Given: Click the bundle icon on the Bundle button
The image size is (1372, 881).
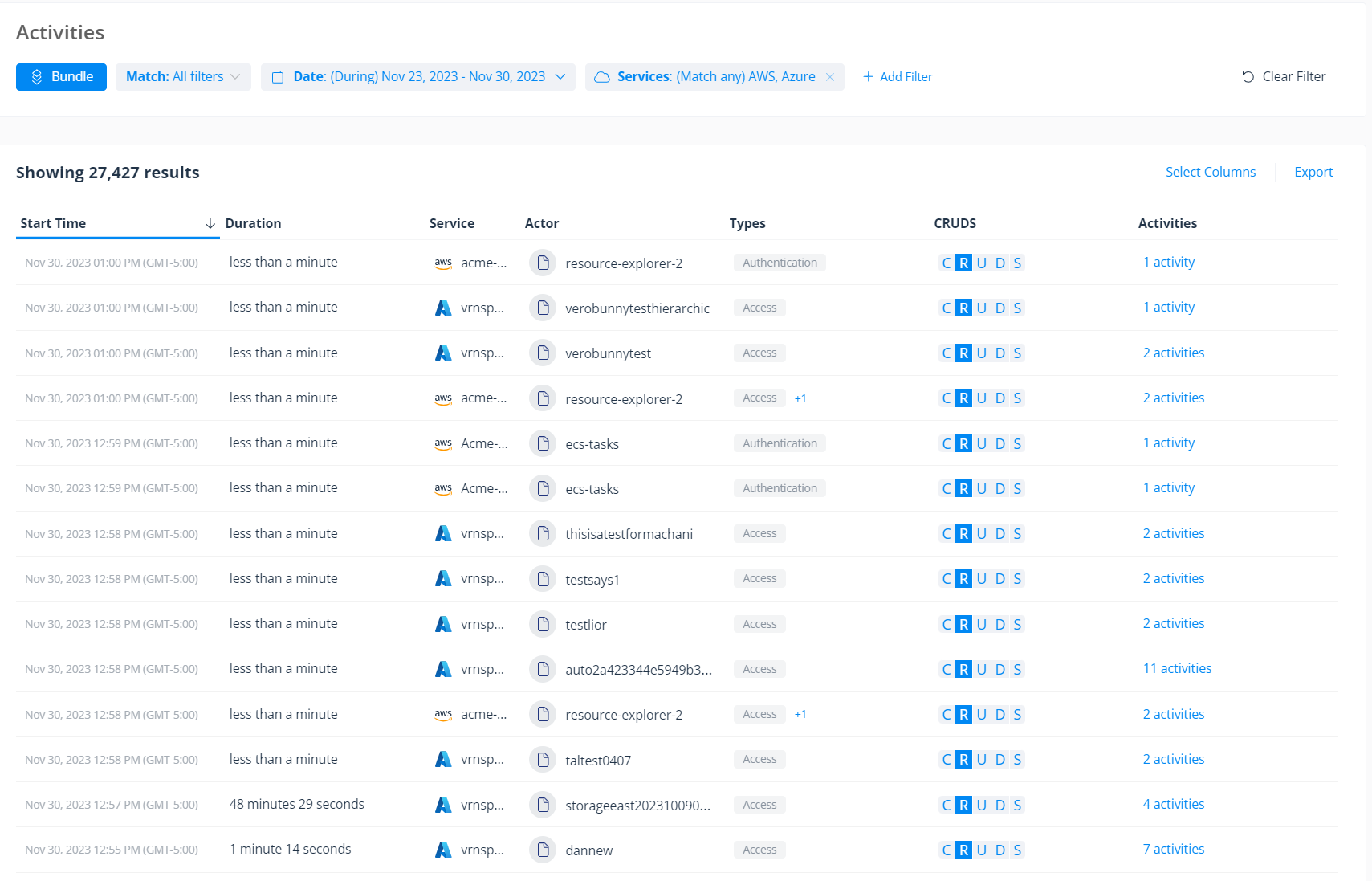Looking at the screenshot, I should 37,76.
